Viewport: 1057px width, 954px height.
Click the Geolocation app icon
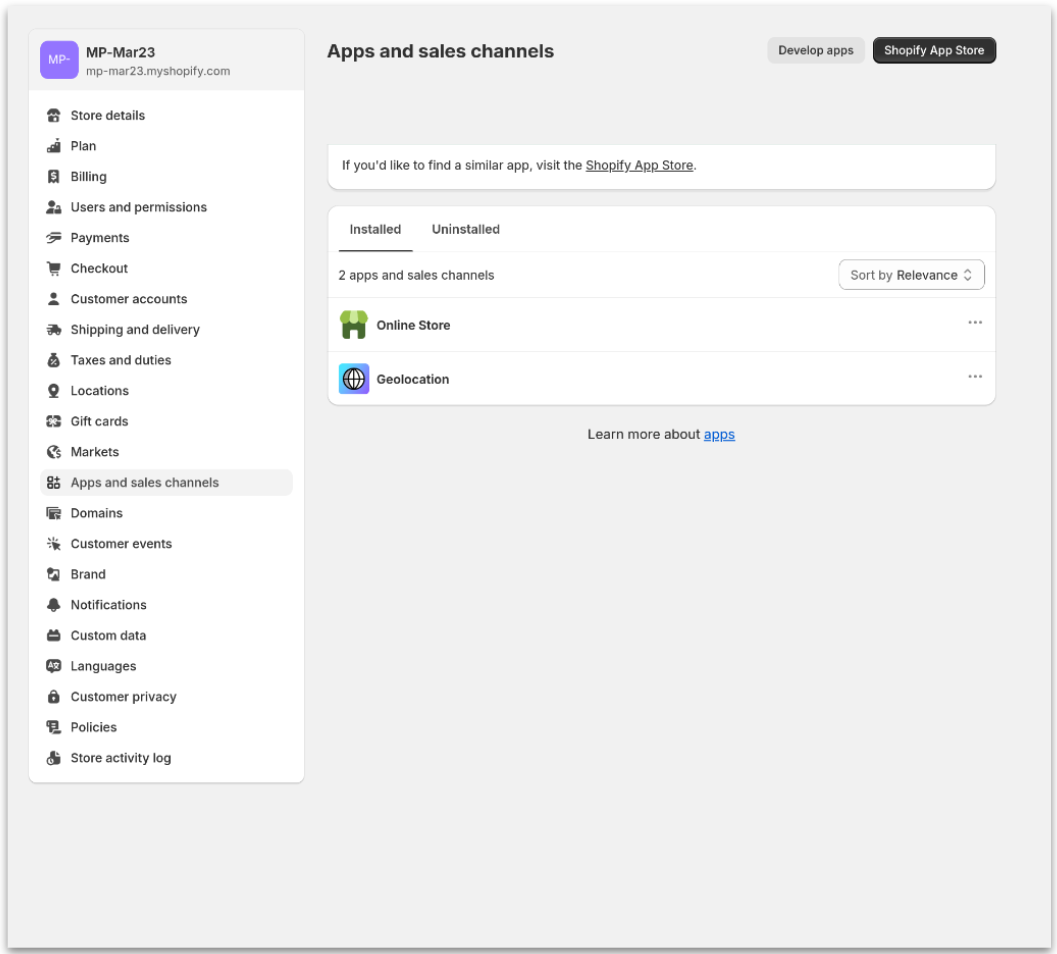[x=354, y=378]
